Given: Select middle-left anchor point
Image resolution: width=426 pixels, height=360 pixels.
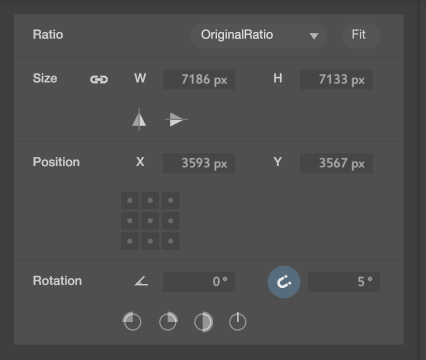Looking at the screenshot, I should [130, 221].
